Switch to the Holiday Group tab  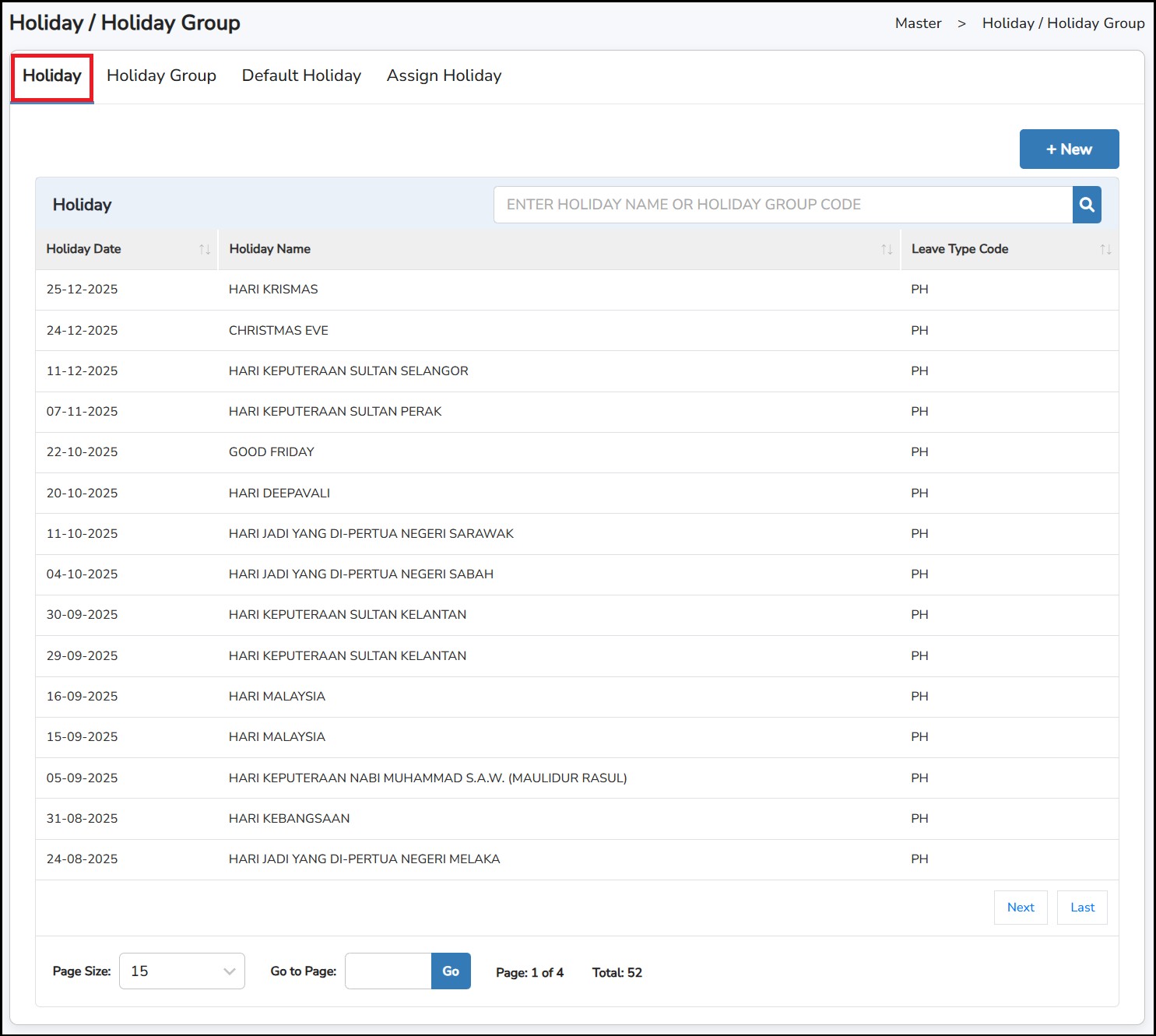[x=161, y=76]
